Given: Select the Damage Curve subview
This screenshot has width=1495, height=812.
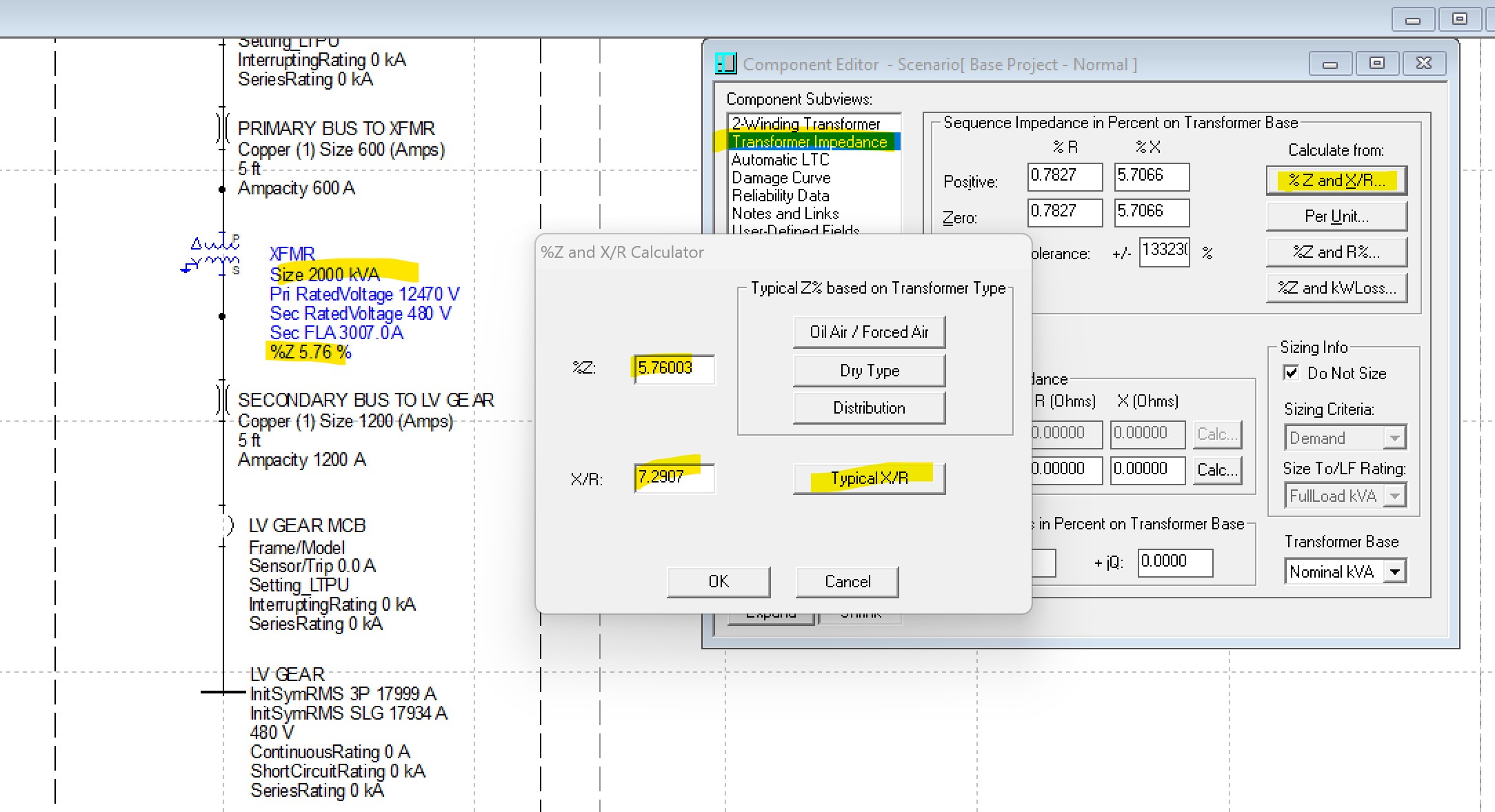Looking at the screenshot, I should tap(781, 178).
